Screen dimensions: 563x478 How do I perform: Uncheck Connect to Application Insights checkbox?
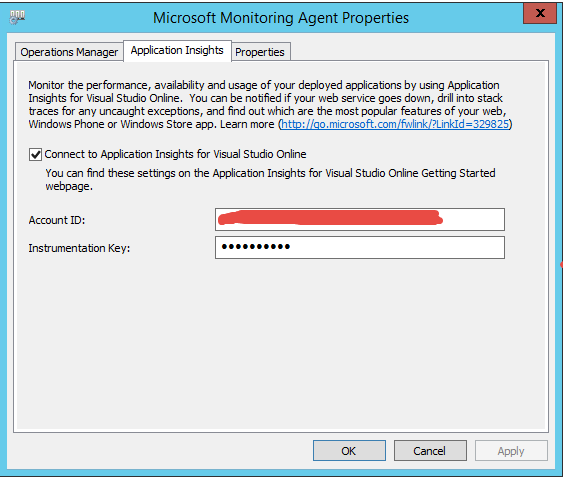(35, 154)
